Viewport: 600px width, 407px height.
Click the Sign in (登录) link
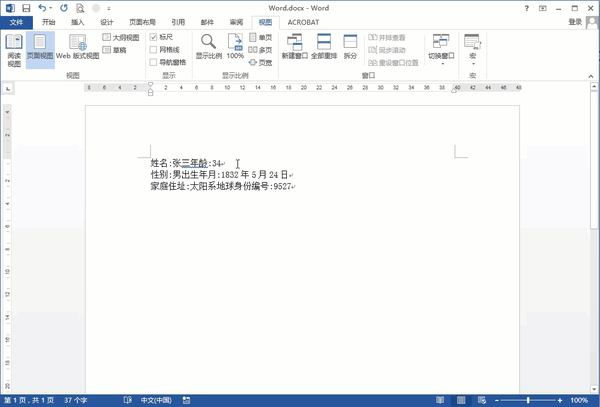pyautogui.click(x=575, y=22)
